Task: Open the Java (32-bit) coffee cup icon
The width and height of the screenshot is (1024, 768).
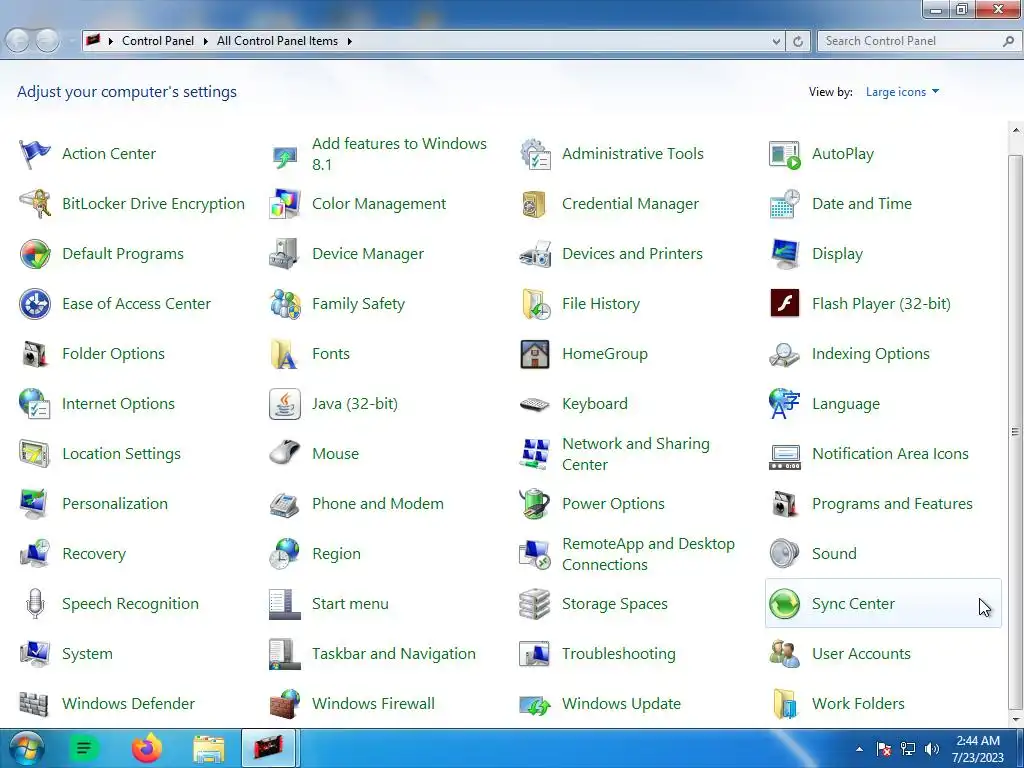Action: click(285, 404)
